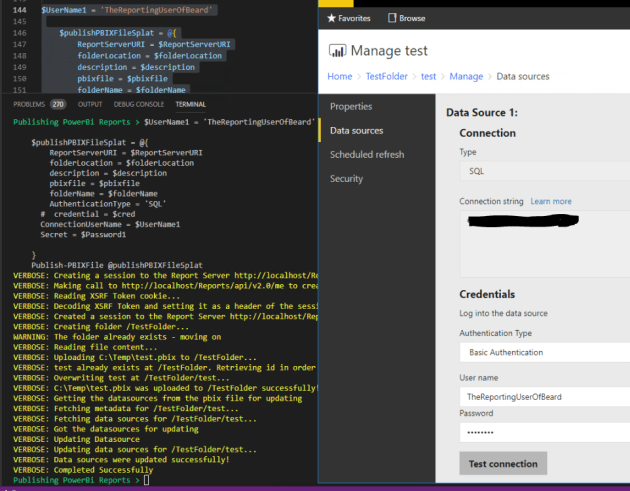Click the Credentials section heading
The width and height of the screenshot is (630, 491).
tap(487, 294)
